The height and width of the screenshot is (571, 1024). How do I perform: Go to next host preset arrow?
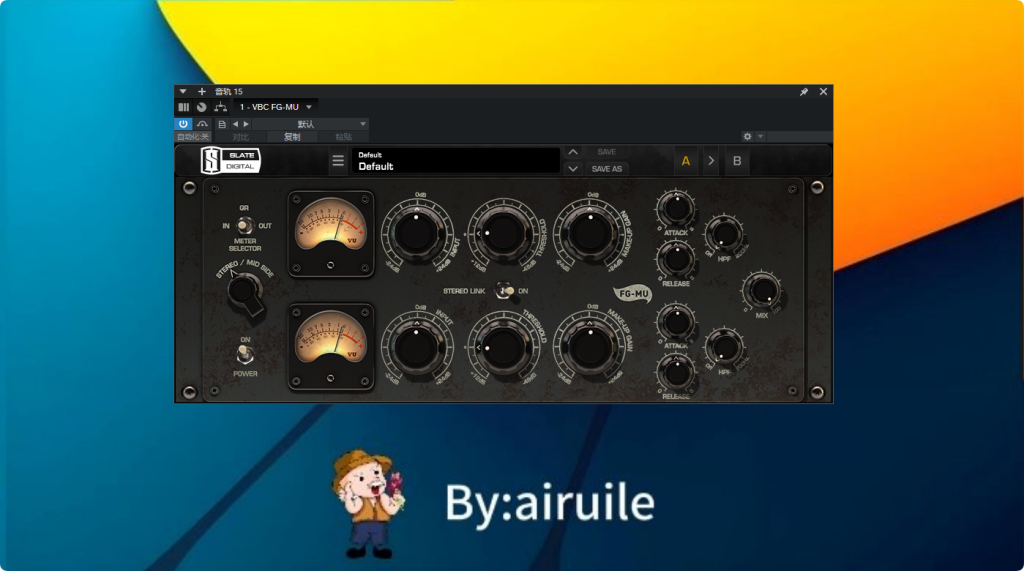246,124
